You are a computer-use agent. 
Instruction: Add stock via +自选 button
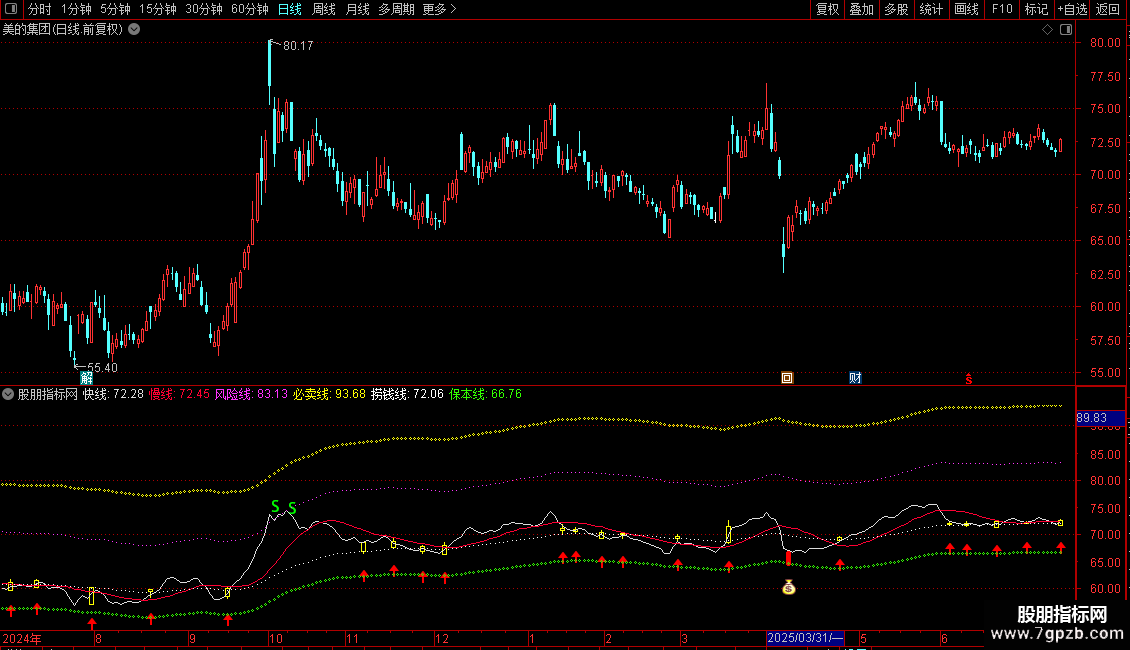point(1072,9)
